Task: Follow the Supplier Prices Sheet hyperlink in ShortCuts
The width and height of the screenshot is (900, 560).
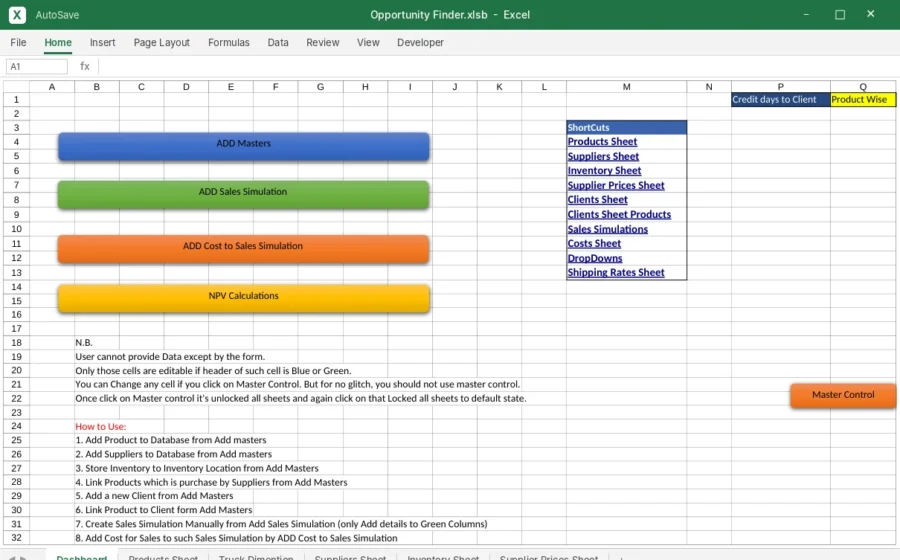Action: coord(616,185)
